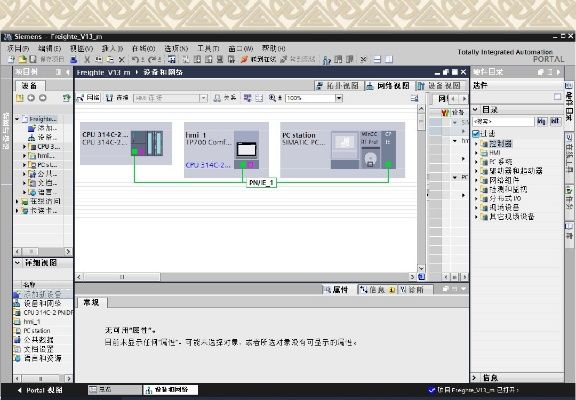
Task: Click the Open project toolbar icon
Action: (22, 59)
